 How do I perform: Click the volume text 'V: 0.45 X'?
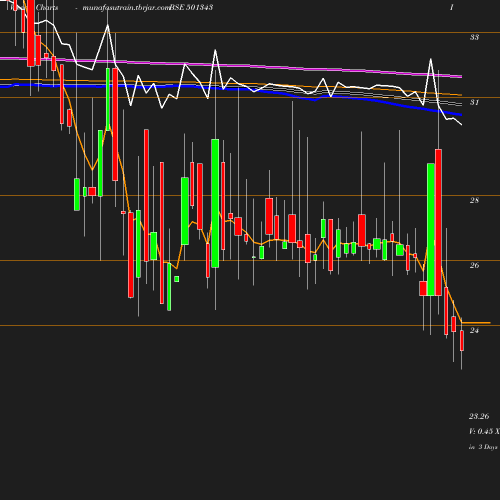(484, 431)
